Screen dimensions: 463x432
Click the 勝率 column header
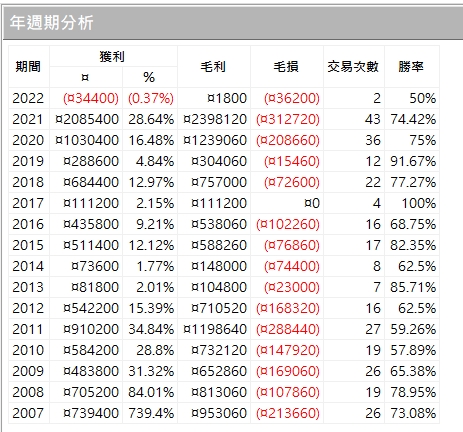(x=412, y=67)
